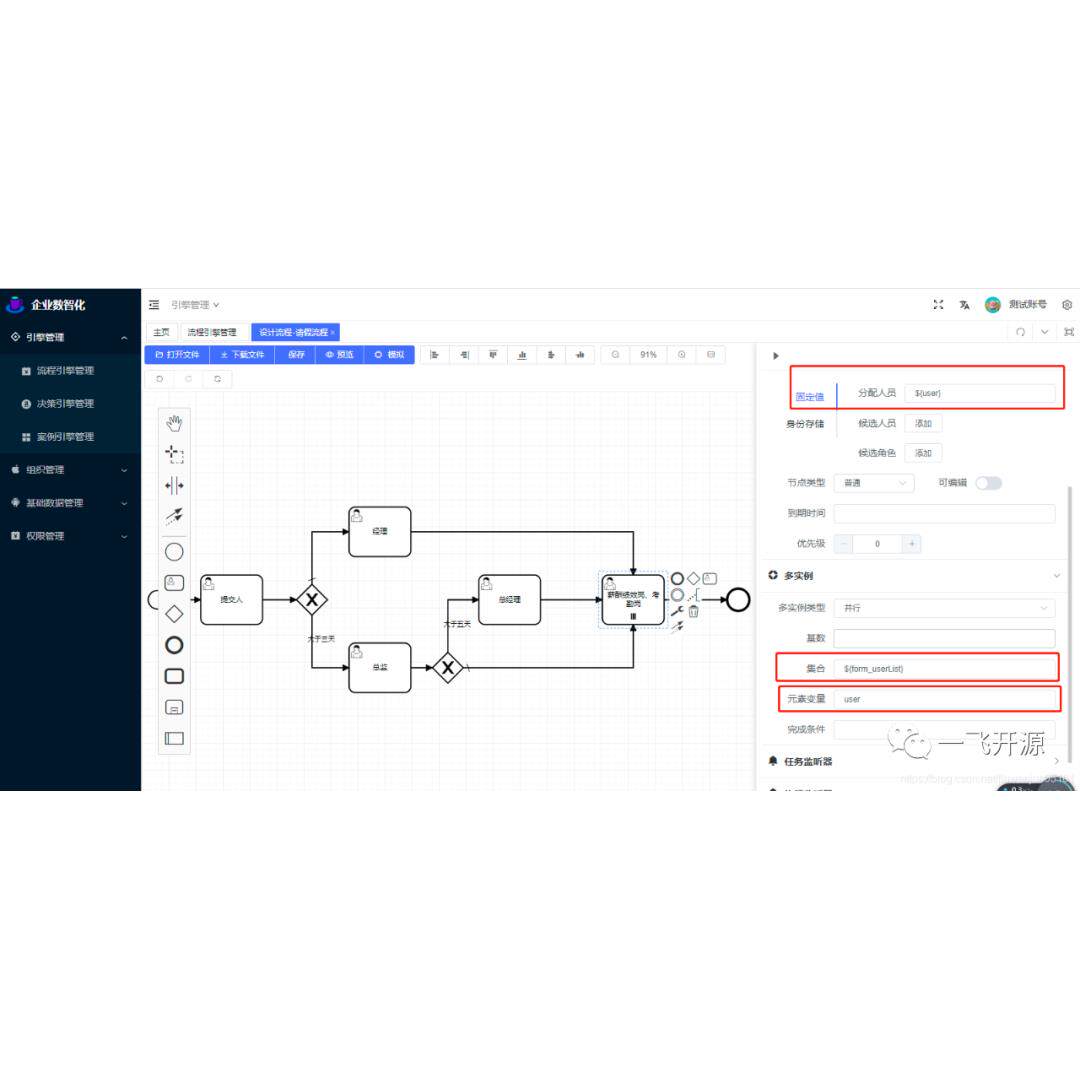
Task: Delete selected task with trash icon
Action: coord(694,611)
